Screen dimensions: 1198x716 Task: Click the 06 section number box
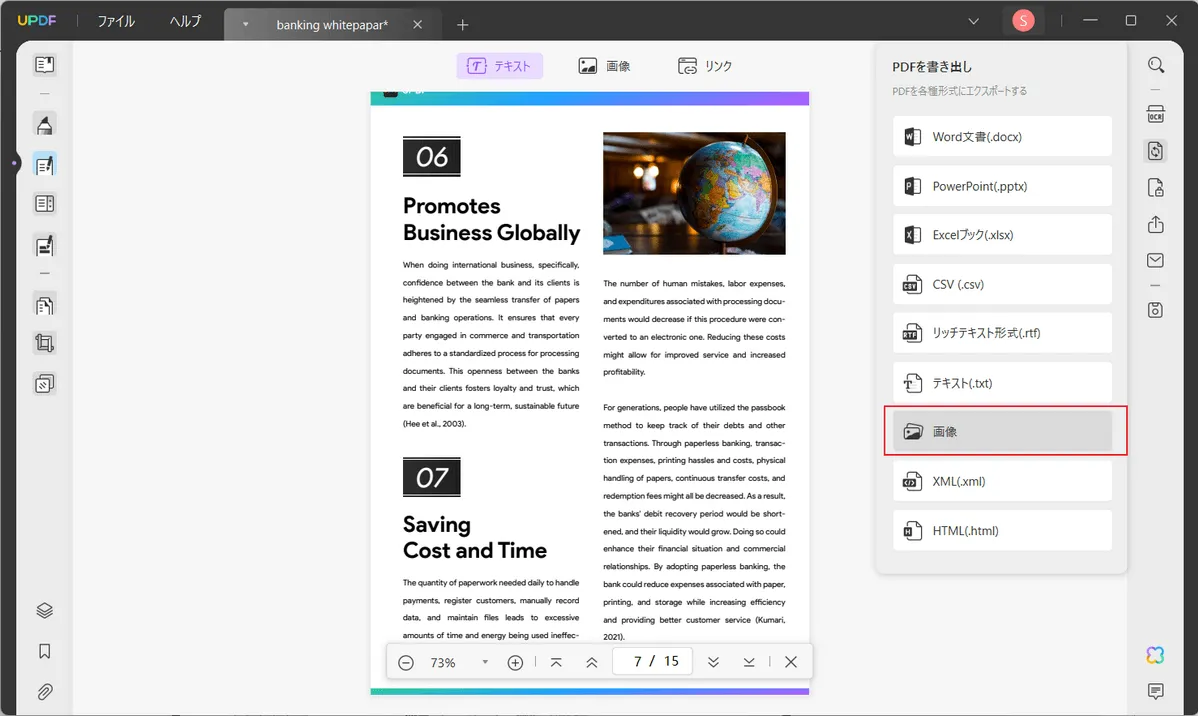(x=432, y=157)
